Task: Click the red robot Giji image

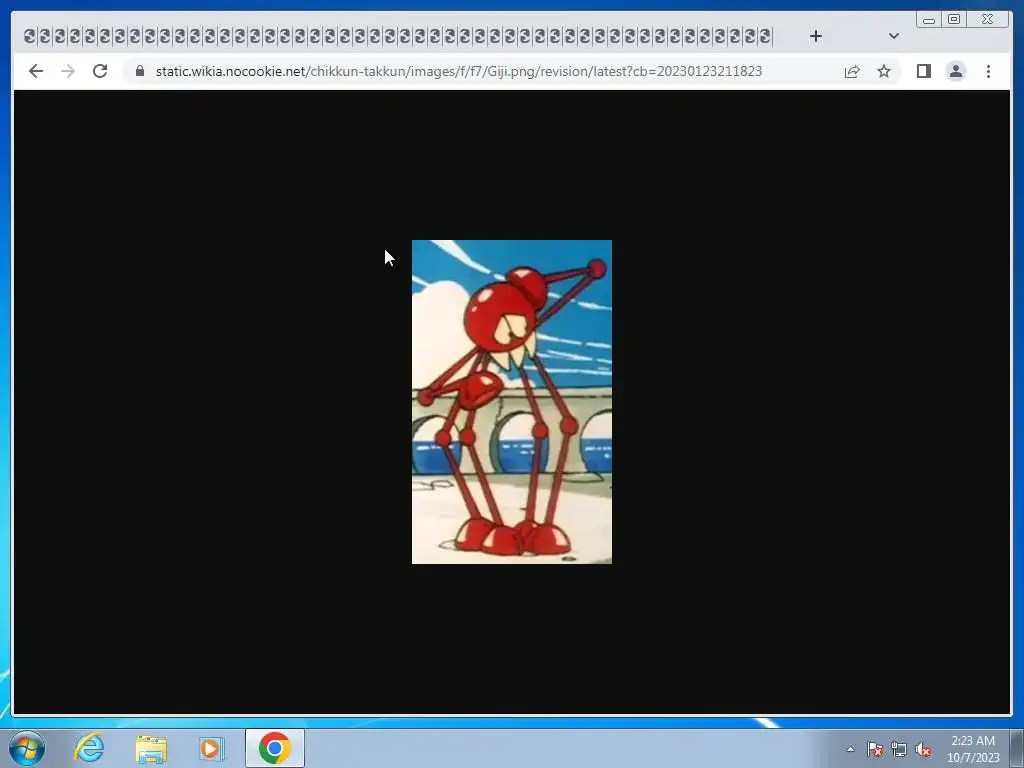Action: point(512,402)
